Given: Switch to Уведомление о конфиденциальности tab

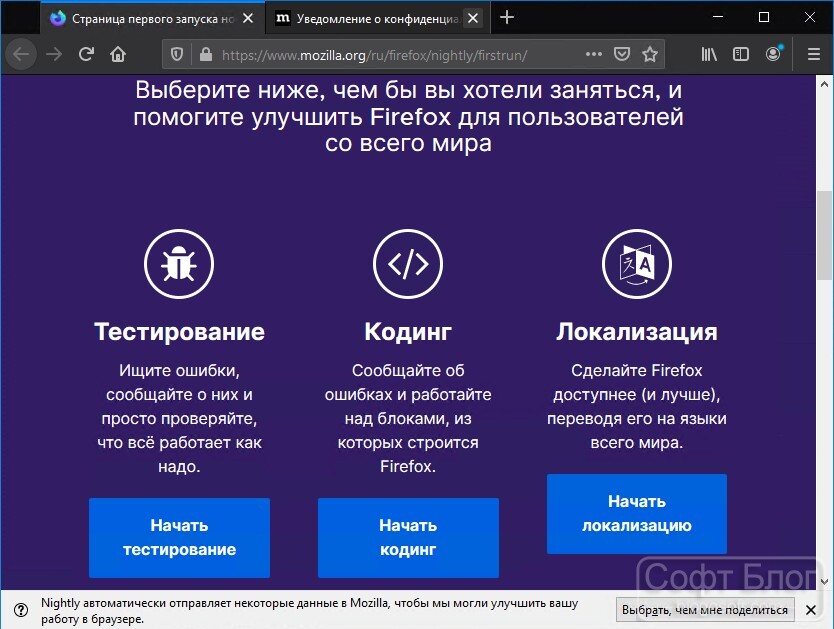Looking at the screenshot, I should click(378, 19).
